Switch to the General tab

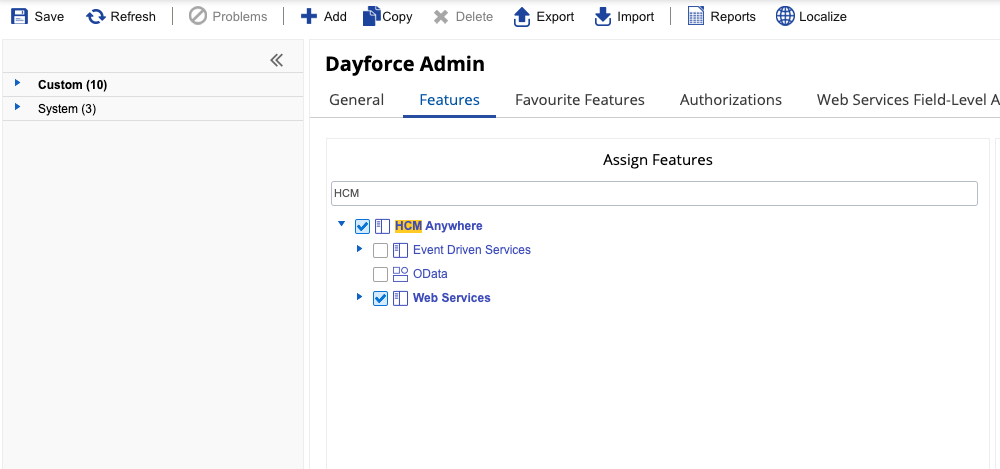356,100
